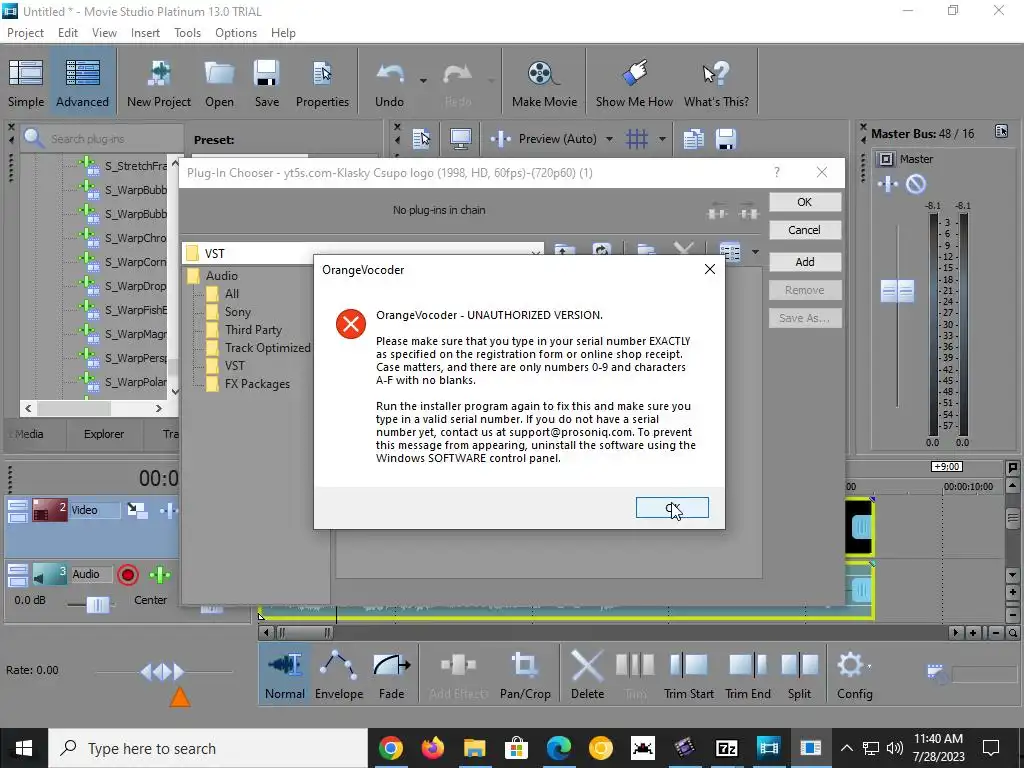Select the Envelope tool
1024x768 pixels.
click(x=339, y=673)
